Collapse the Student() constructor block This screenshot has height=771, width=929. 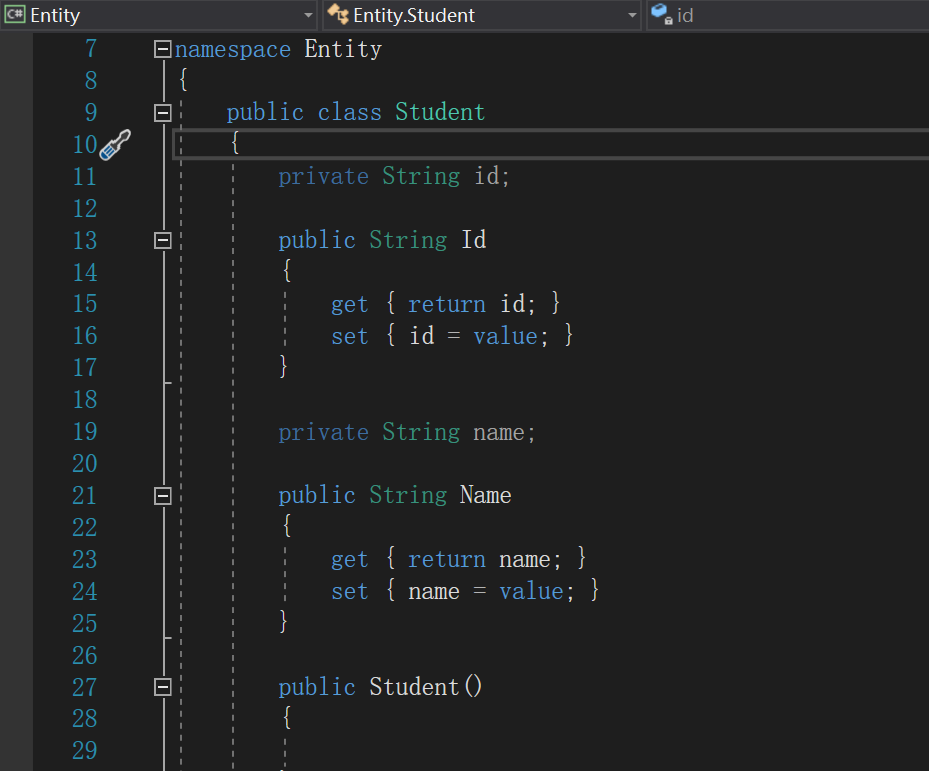(162, 687)
